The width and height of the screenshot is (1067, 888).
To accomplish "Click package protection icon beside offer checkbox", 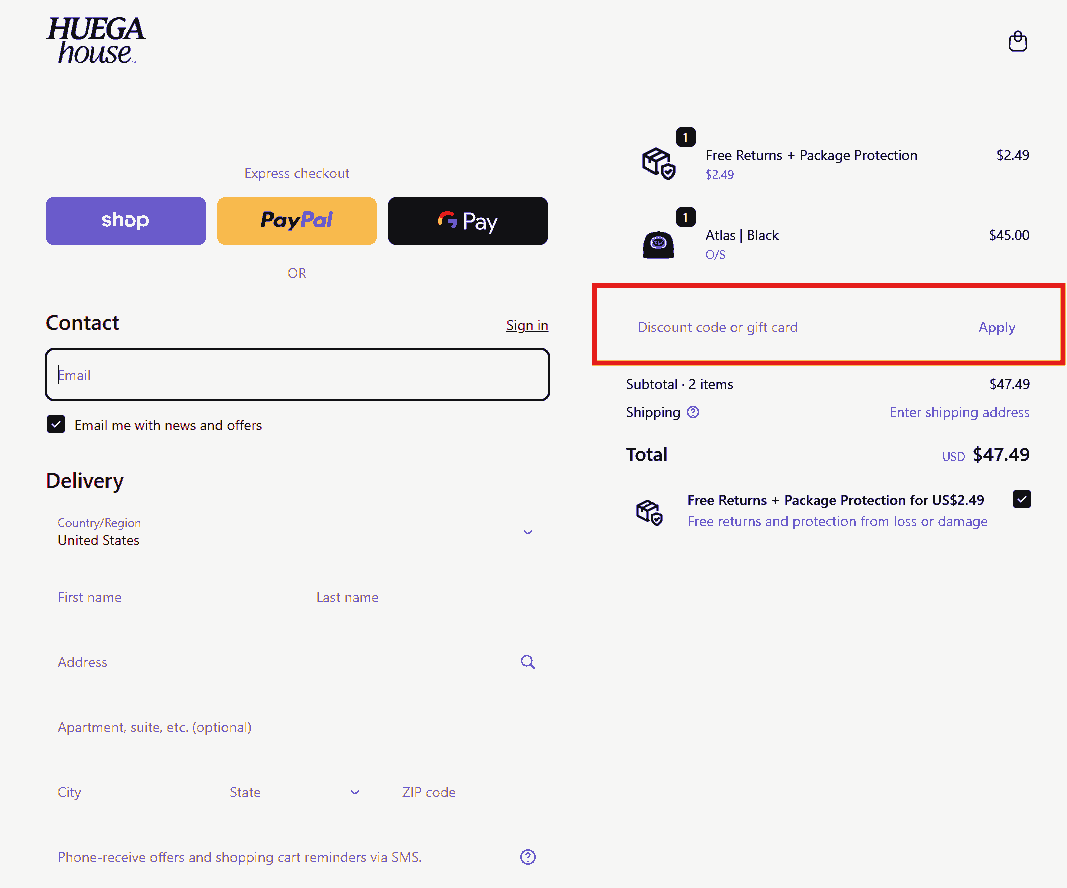I will (649, 512).
